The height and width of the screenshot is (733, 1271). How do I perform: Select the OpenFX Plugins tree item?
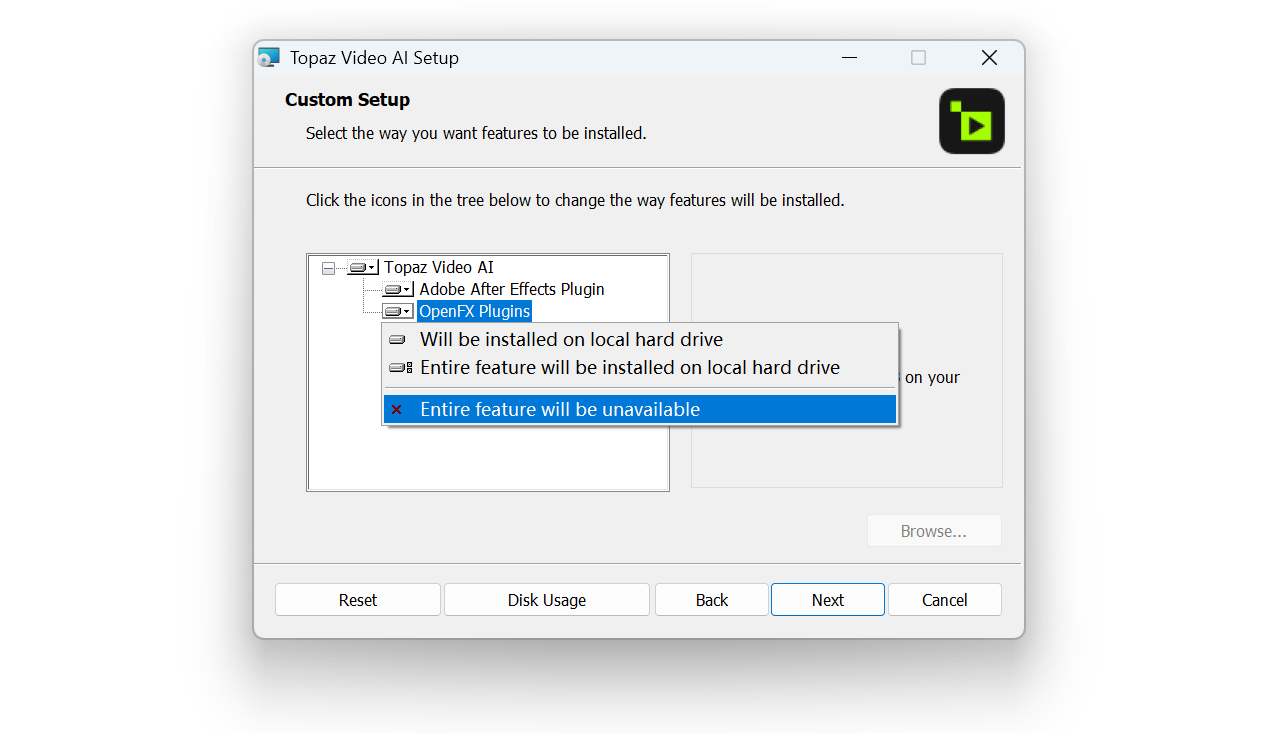coord(474,312)
